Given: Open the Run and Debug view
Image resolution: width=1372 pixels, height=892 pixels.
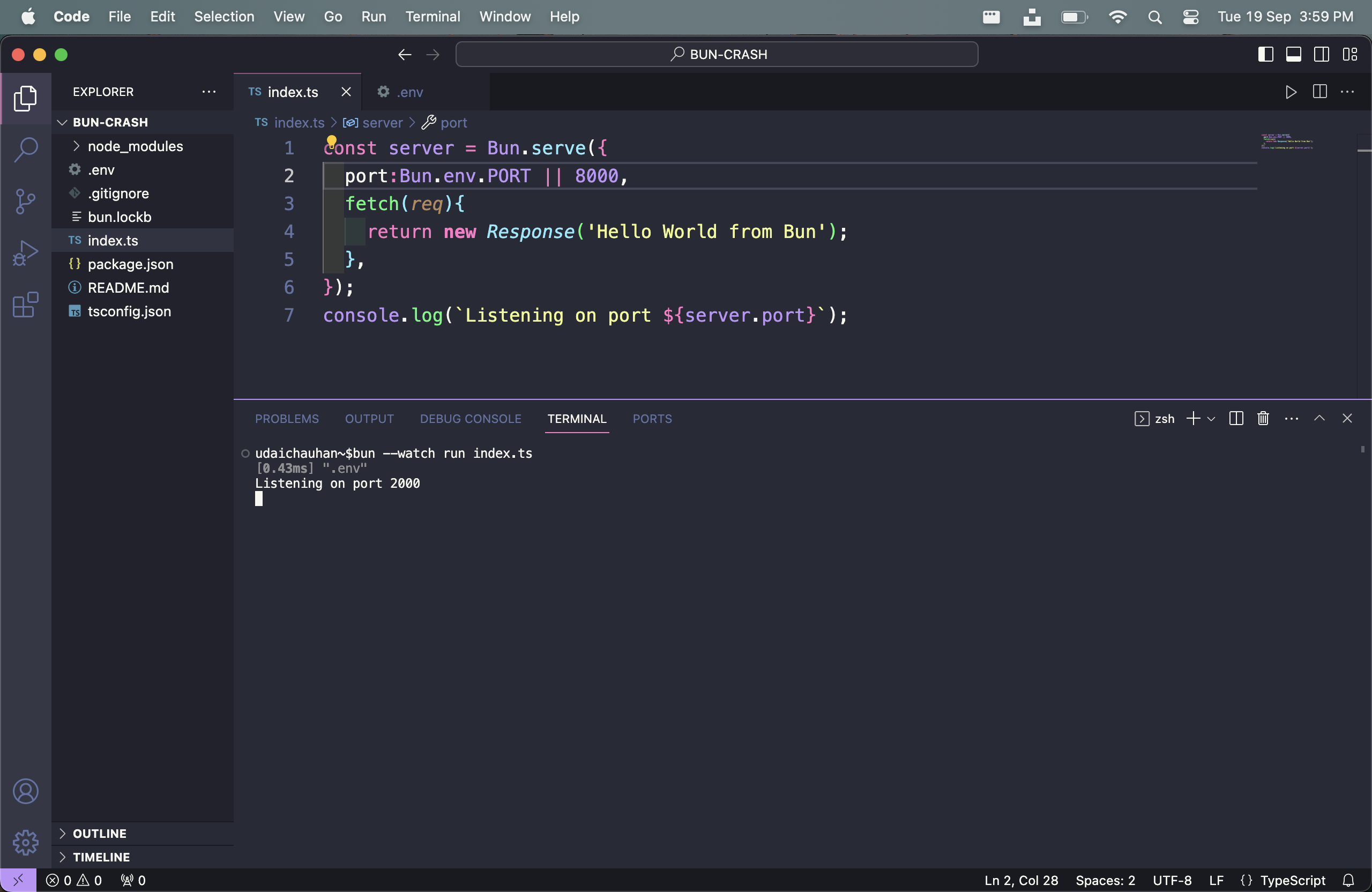Looking at the screenshot, I should (25, 253).
